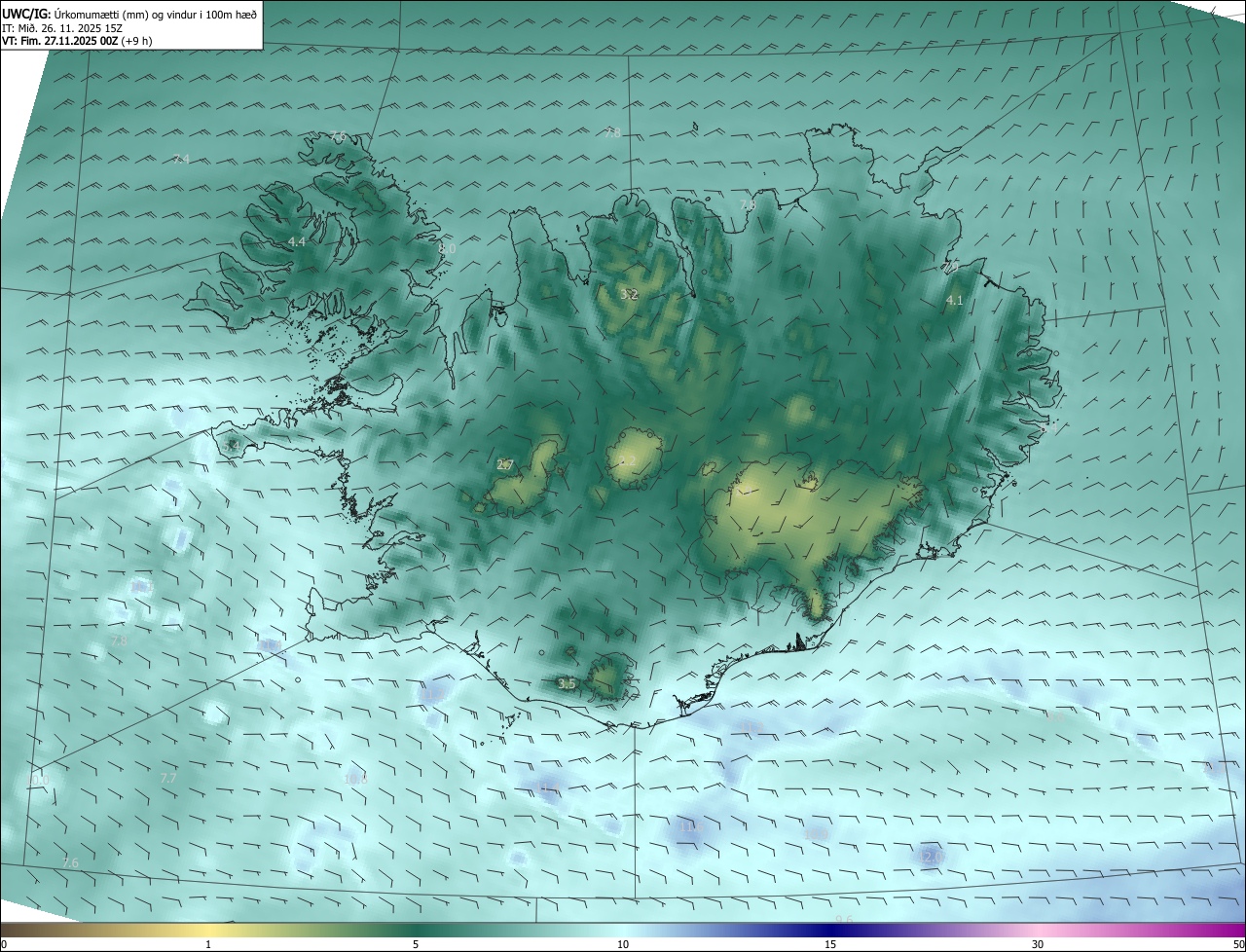Click the colorbar label 1
Viewport: 1246px width, 952px height.
[208, 945]
